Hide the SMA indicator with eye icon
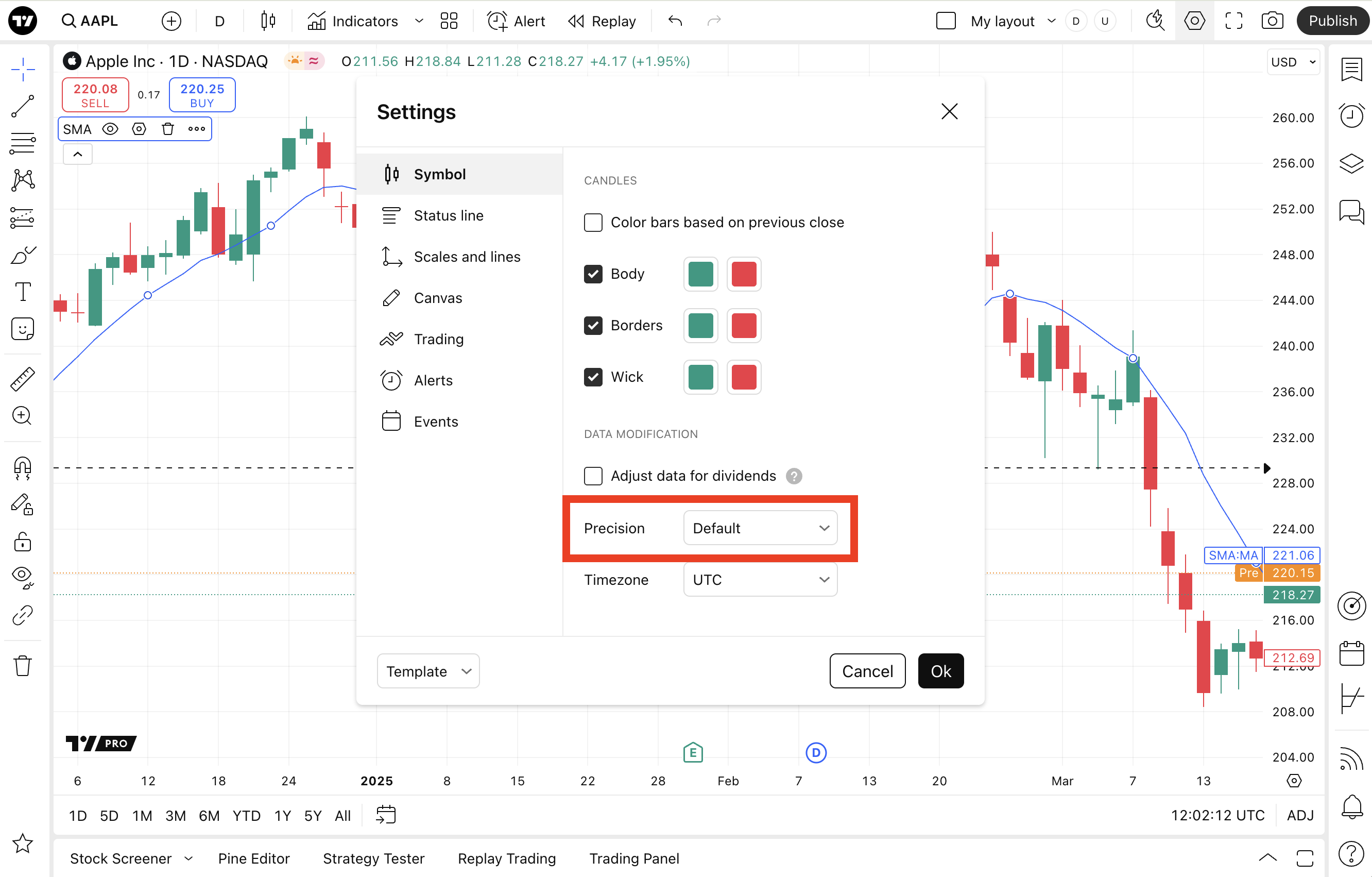1372x877 pixels. (x=110, y=129)
